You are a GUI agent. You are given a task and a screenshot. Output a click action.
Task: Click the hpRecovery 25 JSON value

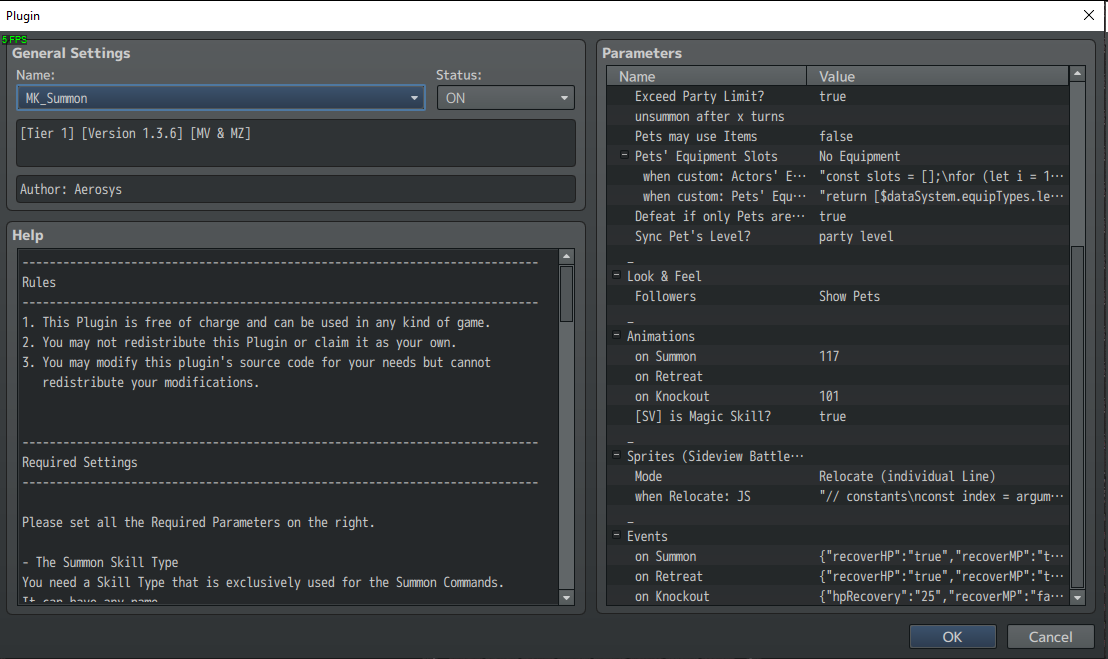point(941,596)
